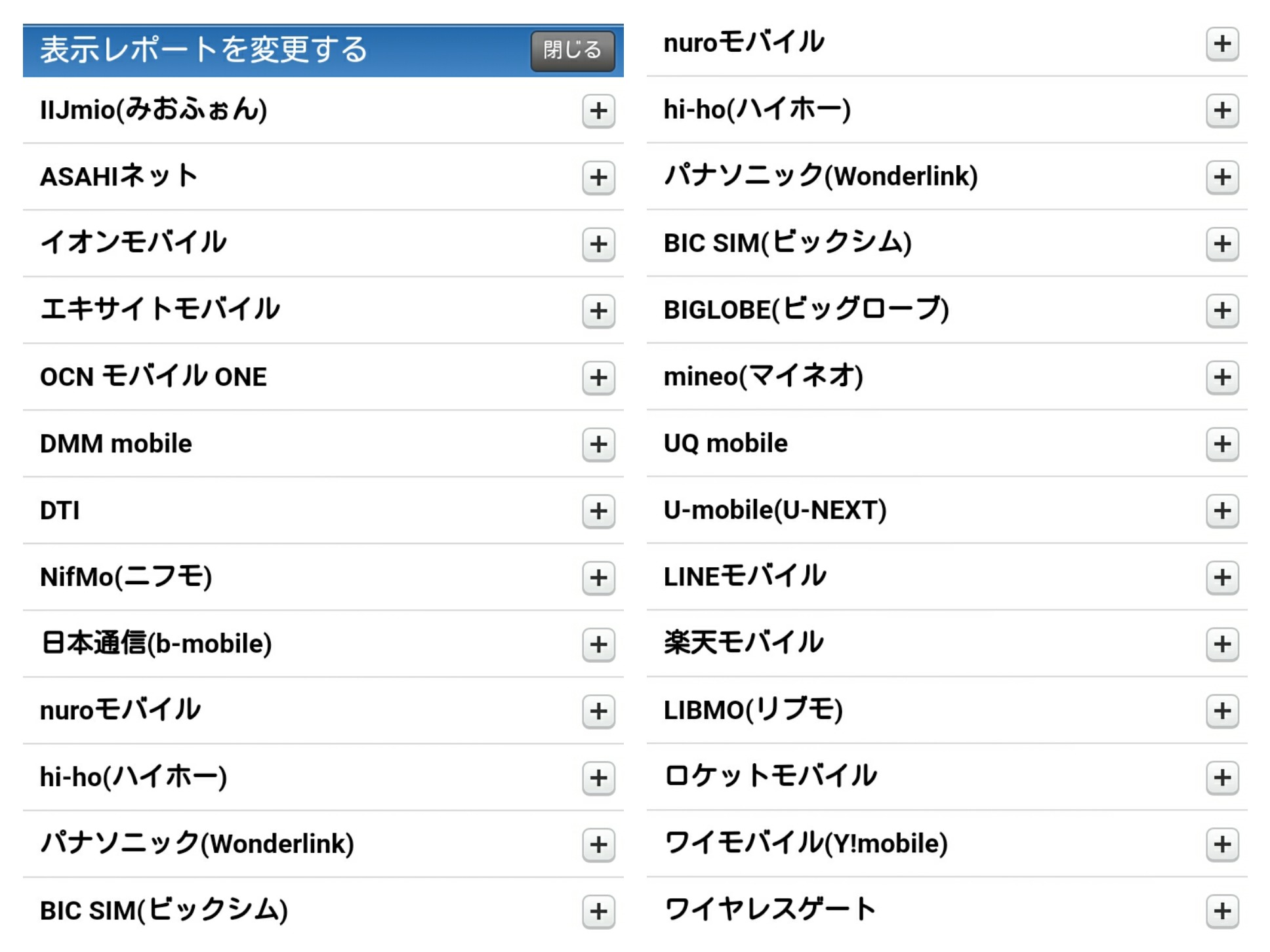Tap the plus beside ロケットモバイル
The image size is (1270, 952).
1221,778
